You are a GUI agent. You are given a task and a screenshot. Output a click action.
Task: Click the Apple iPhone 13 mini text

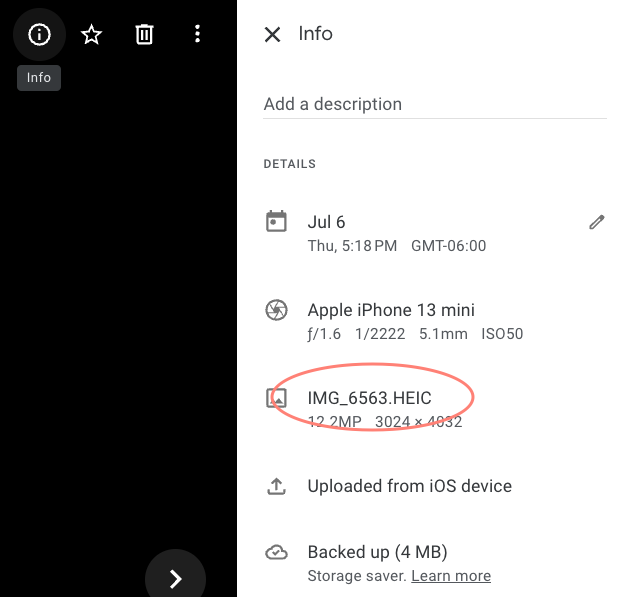coord(391,310)
